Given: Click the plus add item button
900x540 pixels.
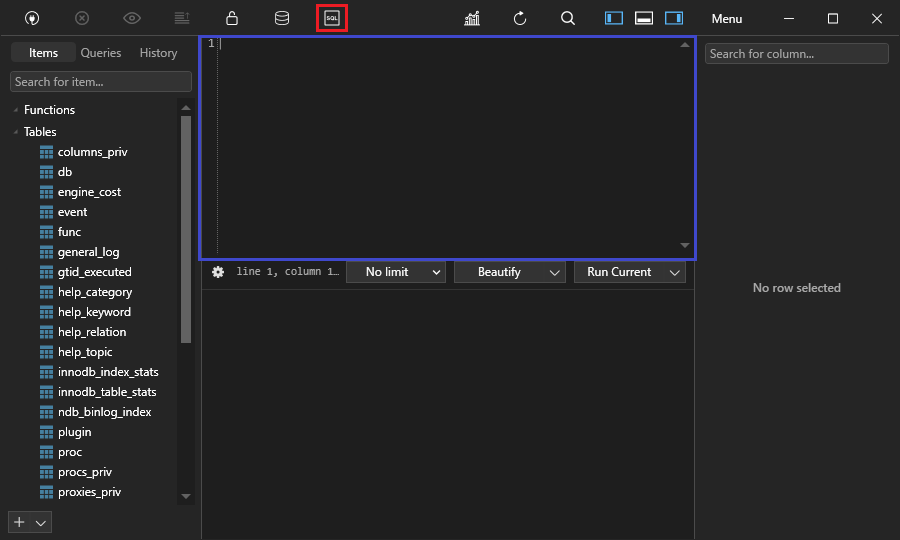Looking at the screenshot, I should (20, 522).
